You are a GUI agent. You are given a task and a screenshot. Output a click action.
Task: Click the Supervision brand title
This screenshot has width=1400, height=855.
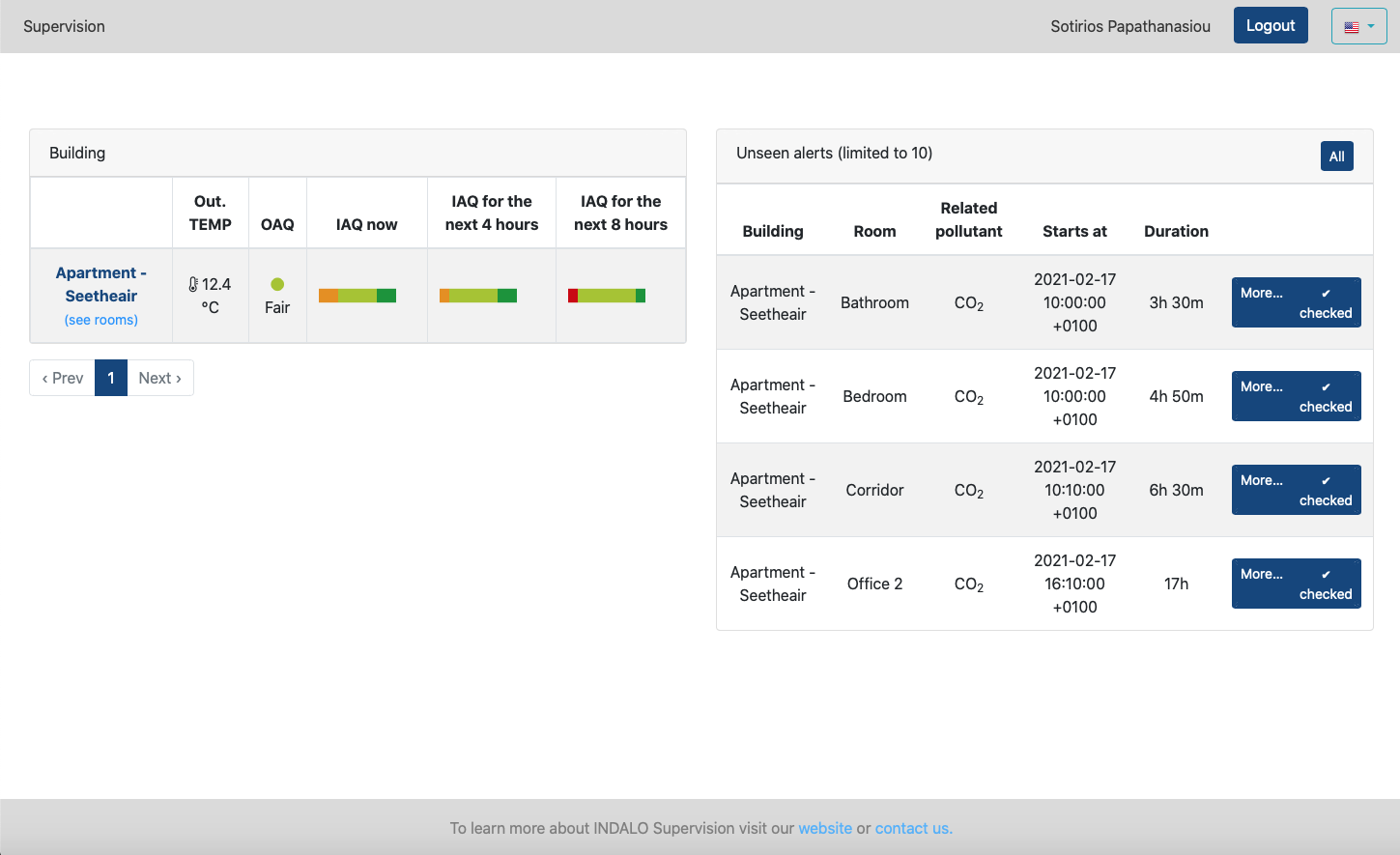(x=64, y=26)
